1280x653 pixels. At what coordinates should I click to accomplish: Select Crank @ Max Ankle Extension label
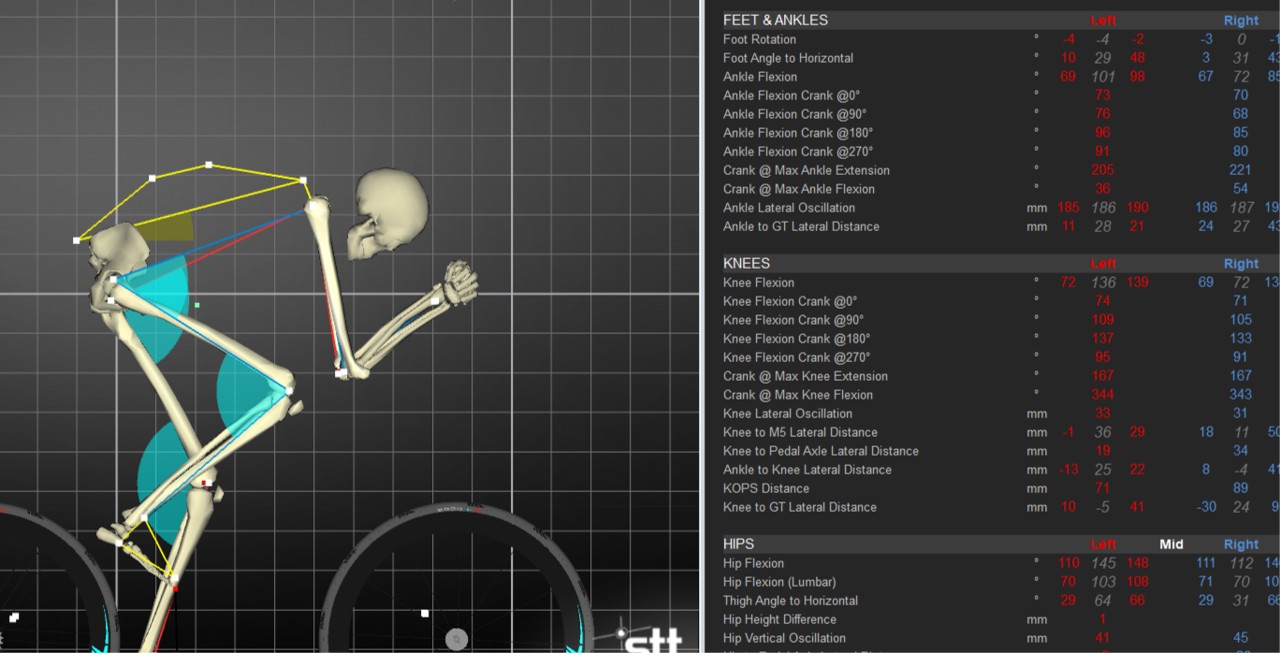[806, 170]
